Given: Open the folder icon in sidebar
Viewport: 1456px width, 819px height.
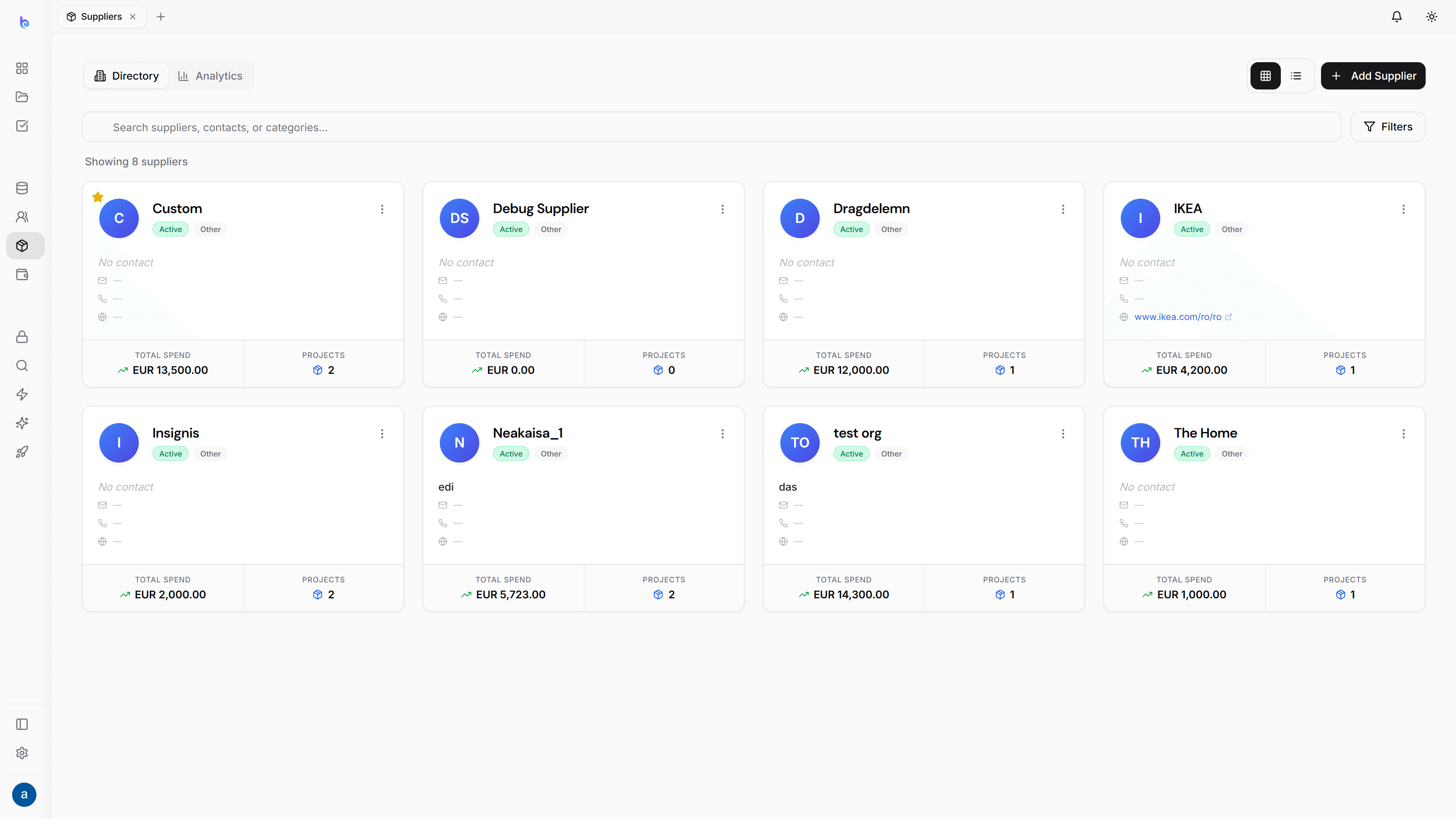Looking at the screenshot, I should [x=22, y=97].
